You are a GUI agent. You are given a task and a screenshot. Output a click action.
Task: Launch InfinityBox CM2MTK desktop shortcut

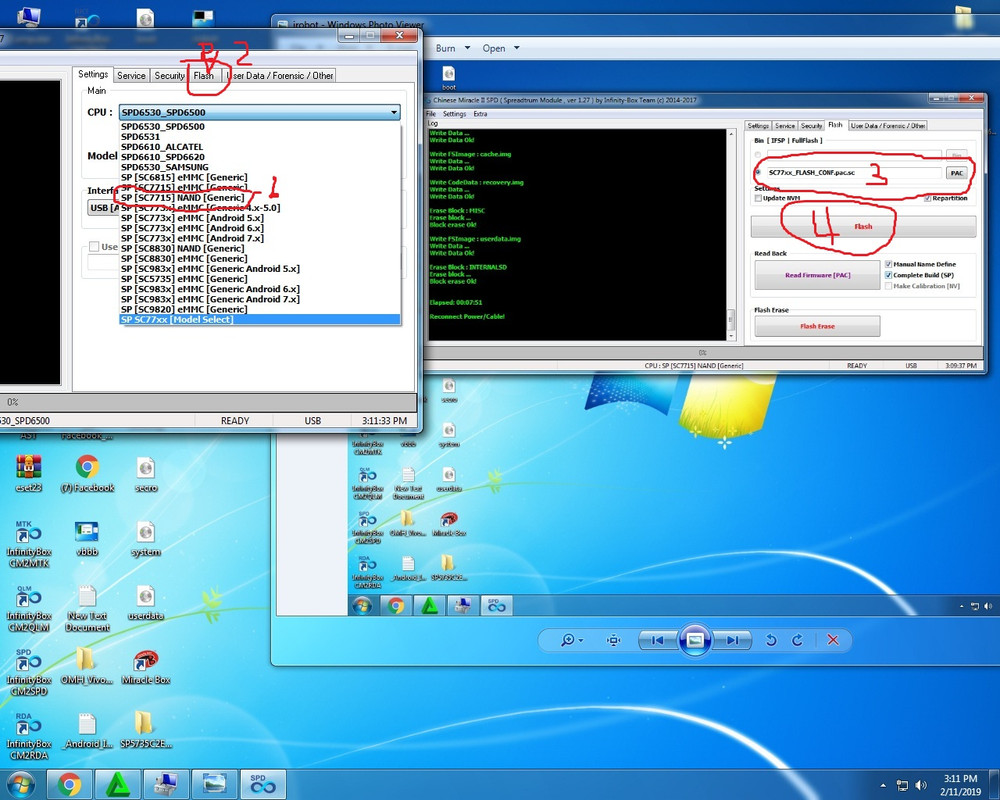click(x=29, y=543)
